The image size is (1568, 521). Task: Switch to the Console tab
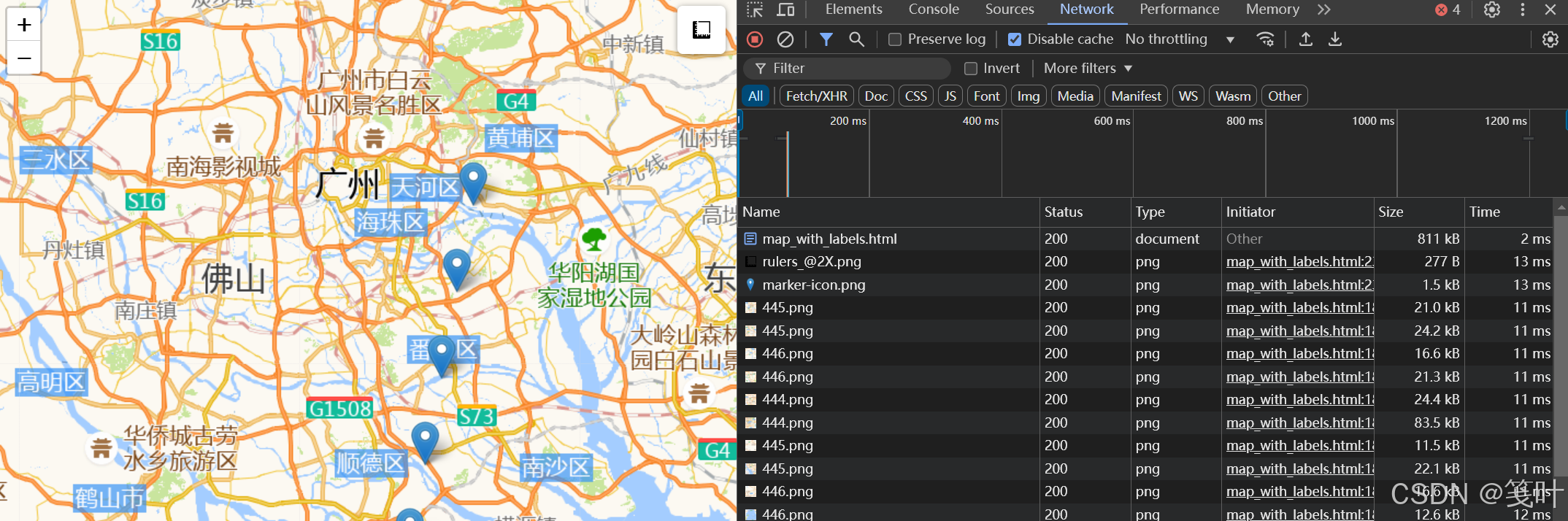pos(934,9)
